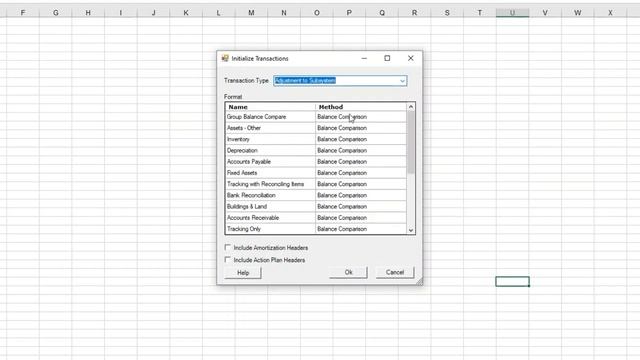The image size is (640, 360).
Task: Click the dialog resize grip corner
Action: pos(419,281)
